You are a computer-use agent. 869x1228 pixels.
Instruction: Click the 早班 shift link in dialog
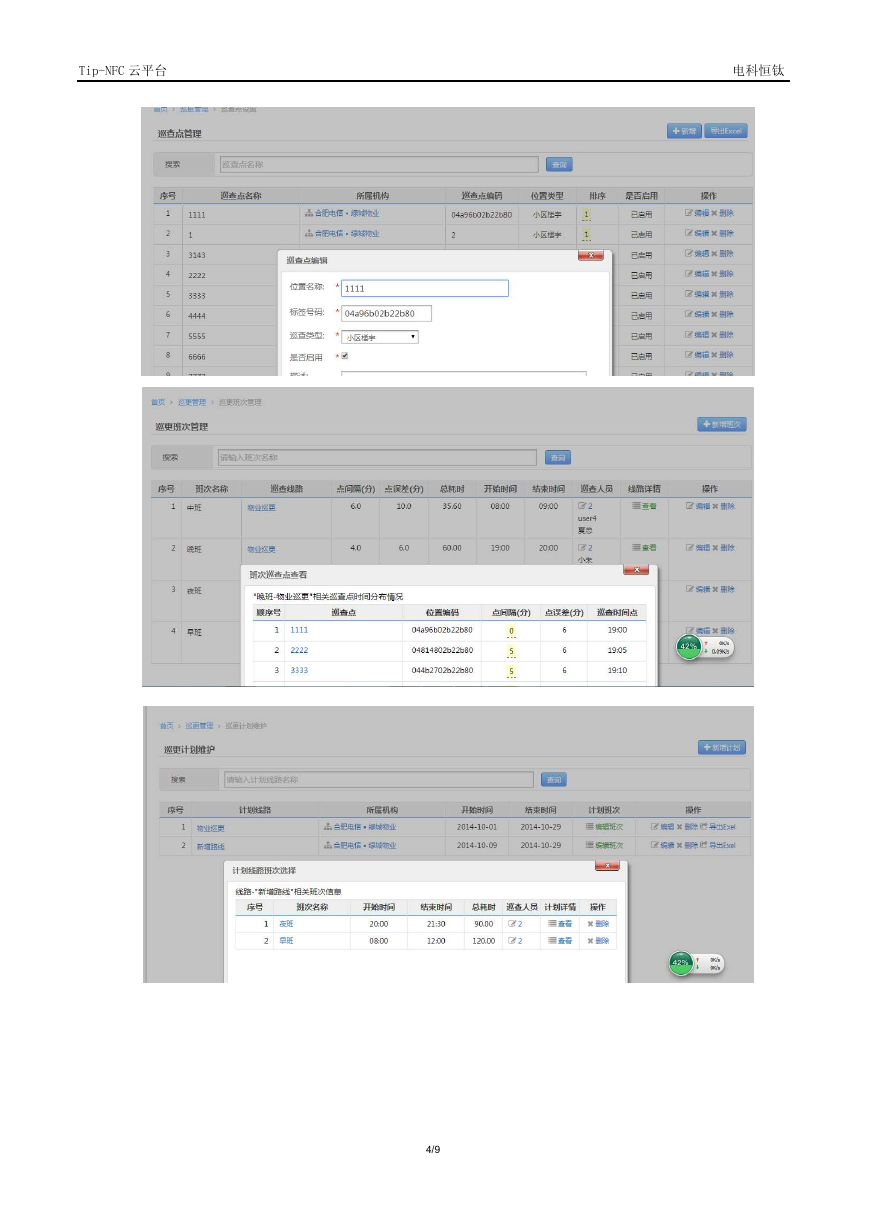tap(286, 941)
